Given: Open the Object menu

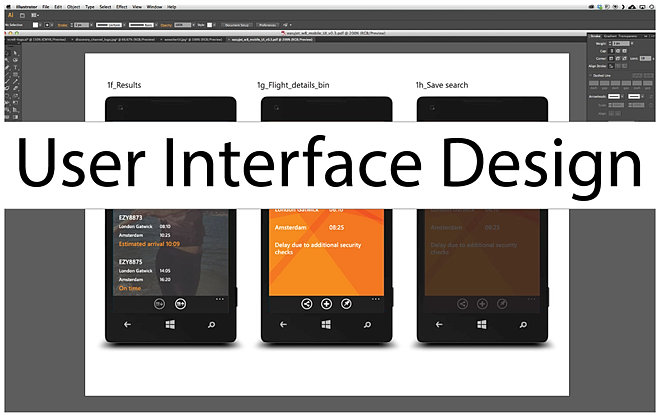Looking at the screenshot, I should tap(74, 7).
